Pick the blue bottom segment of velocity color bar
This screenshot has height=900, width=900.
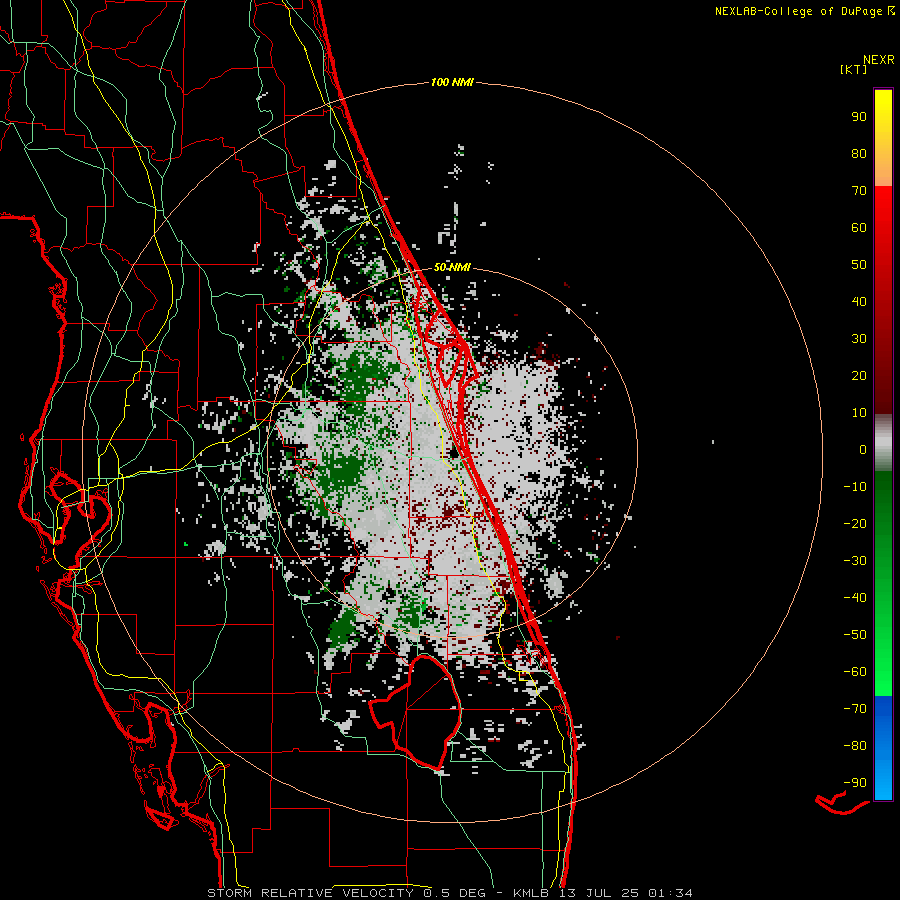pyautogui.click(x=883, y=748)
